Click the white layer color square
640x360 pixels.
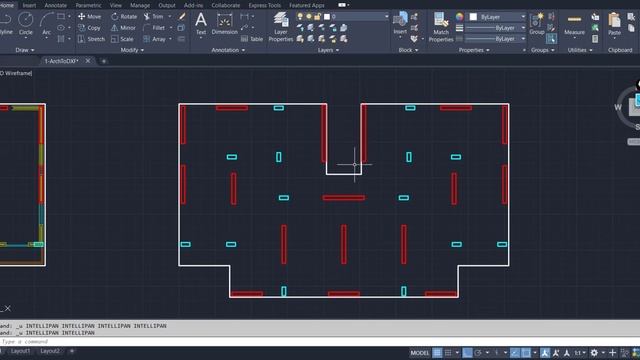click(x=327, y=16)
